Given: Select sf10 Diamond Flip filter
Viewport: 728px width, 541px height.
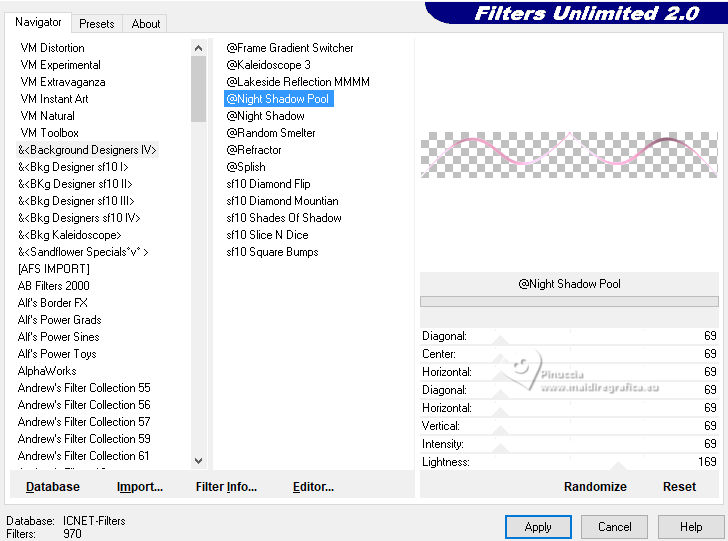Looking at the screenshot, I should tap(268, 184).
